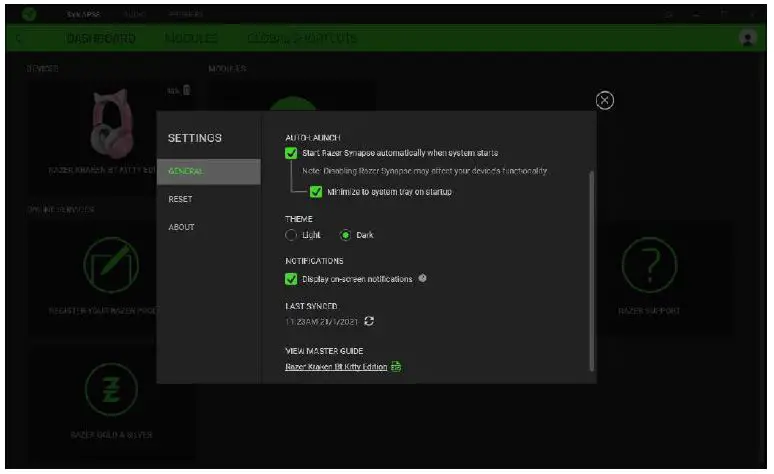This screenshot has height=474, width=774.
Task: Toggle Display on-screen notifications checkbox
Action: tap(291, 279)
